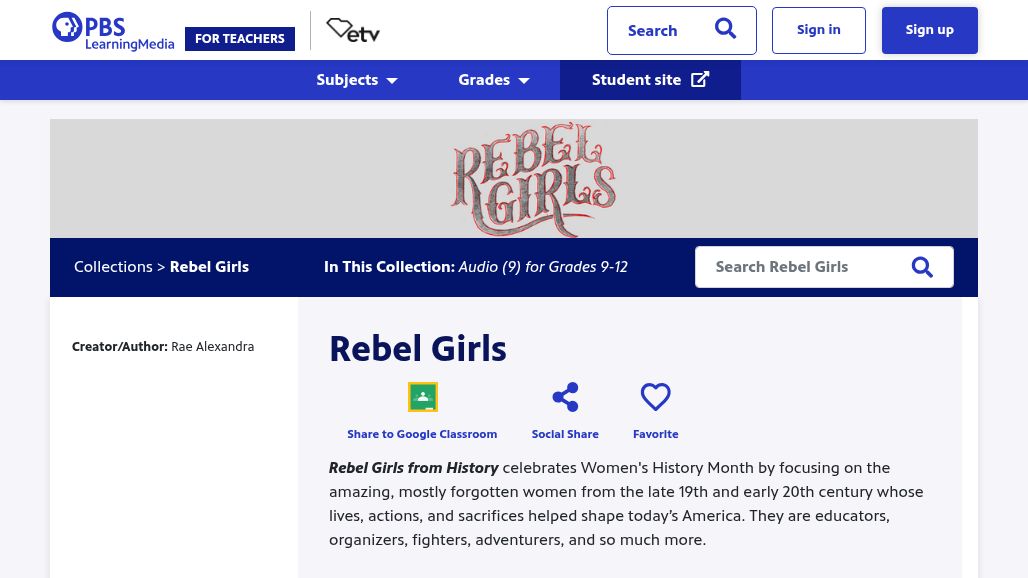Click the Rebel Girls search magnifier icon
The image size is (1028, 578).
pyautogui.click(x=922, y=267)
